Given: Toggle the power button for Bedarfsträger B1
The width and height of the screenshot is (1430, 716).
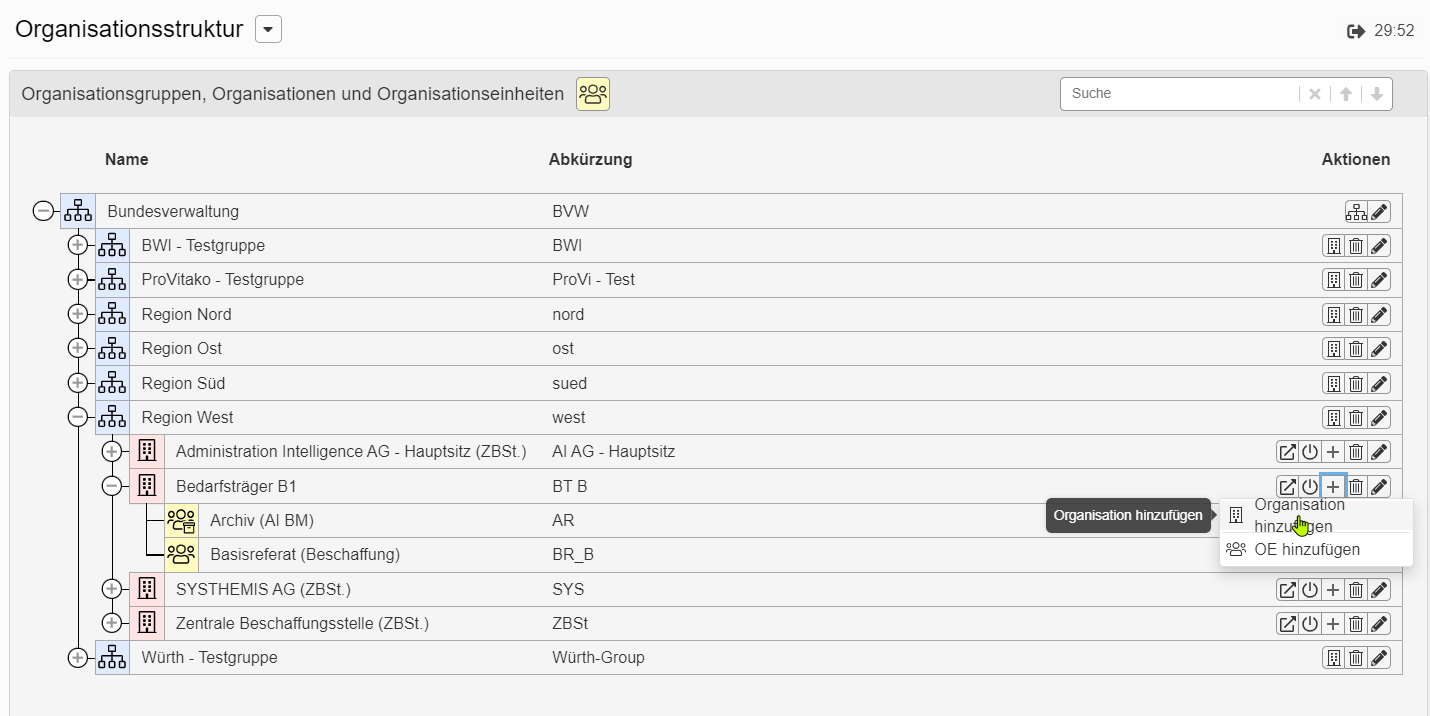Looking at the screenshot, I should click(x=1310, y=487).
